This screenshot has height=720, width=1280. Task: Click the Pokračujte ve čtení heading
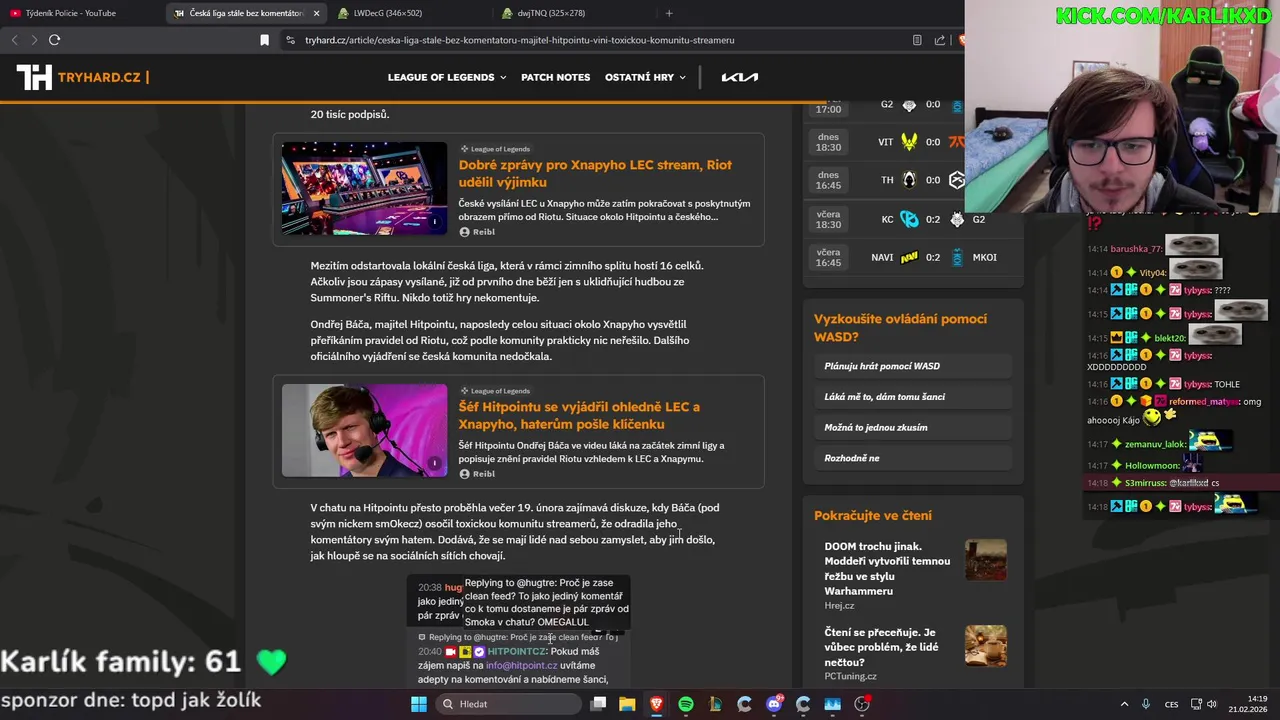point(873,516)
